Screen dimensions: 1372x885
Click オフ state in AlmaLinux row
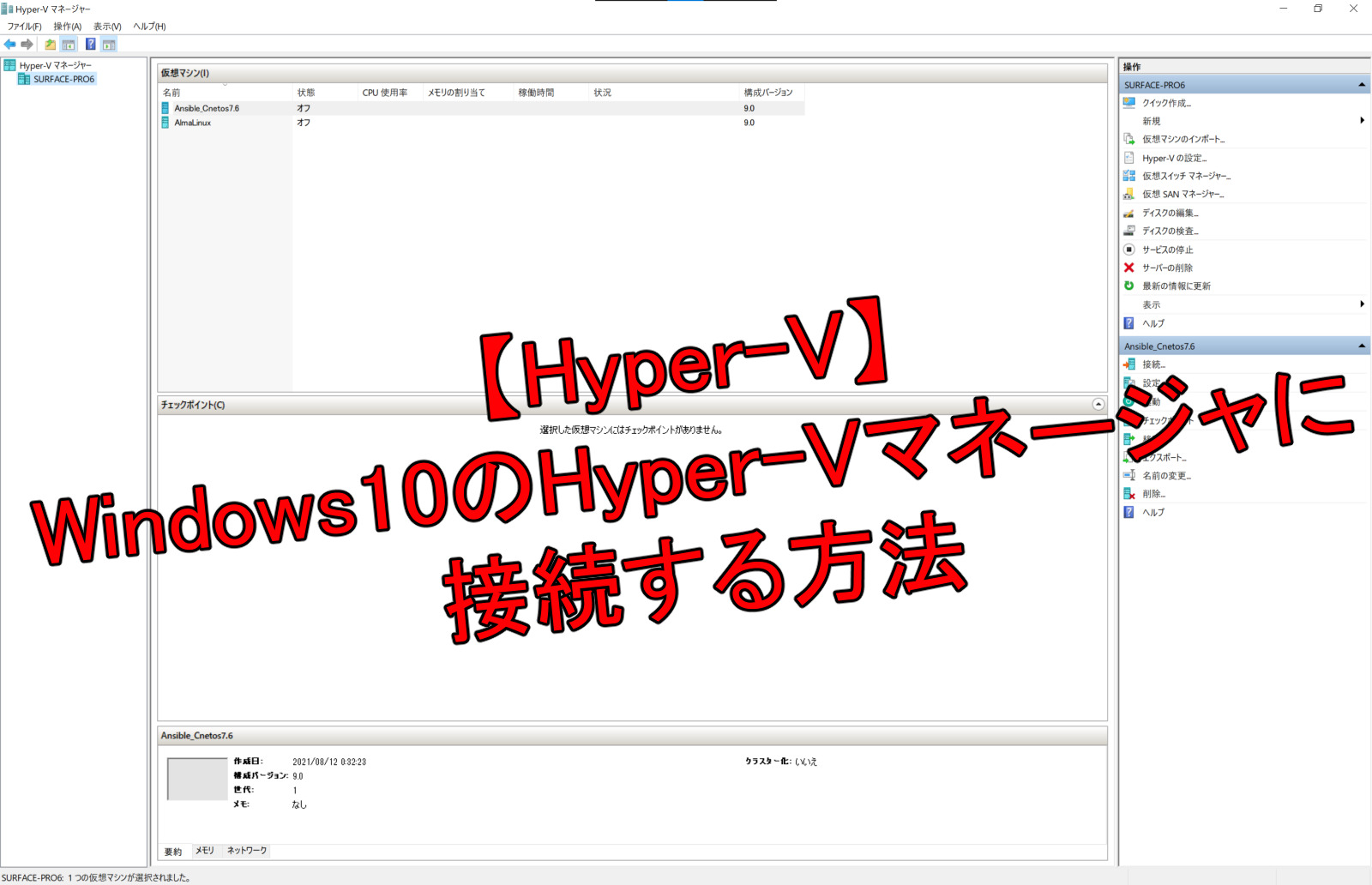click(x=304, y=123)
